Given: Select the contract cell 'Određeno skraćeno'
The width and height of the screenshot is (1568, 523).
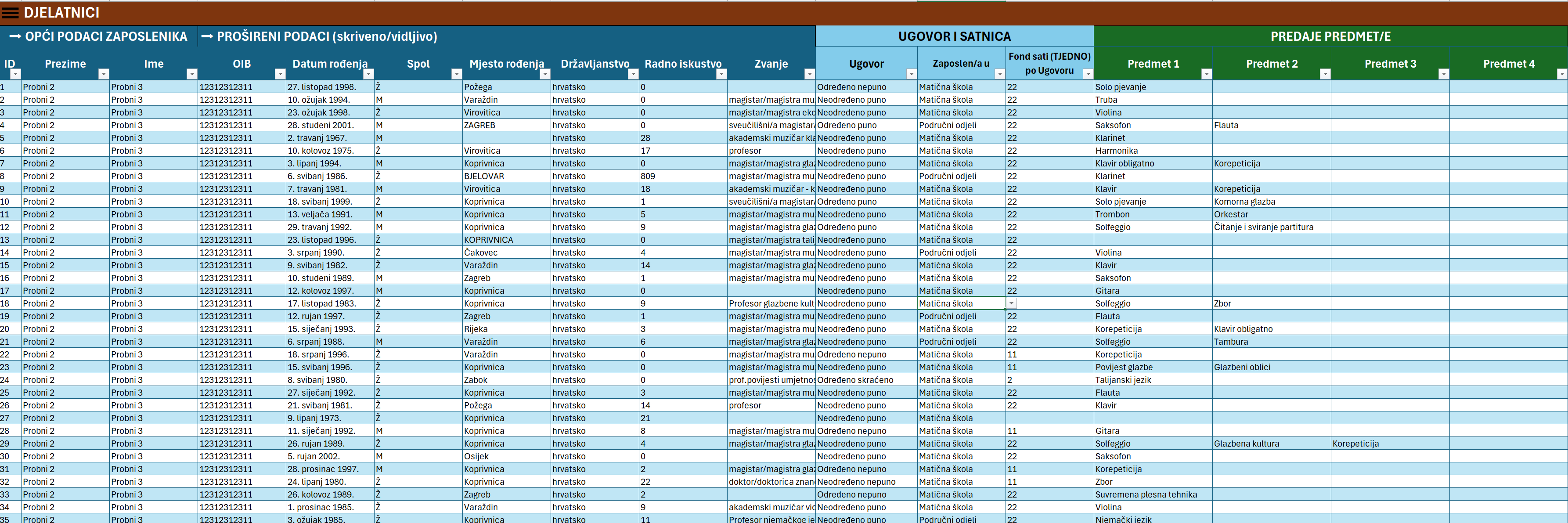Looking at the screenshot, I should click(x=866, y=380).
